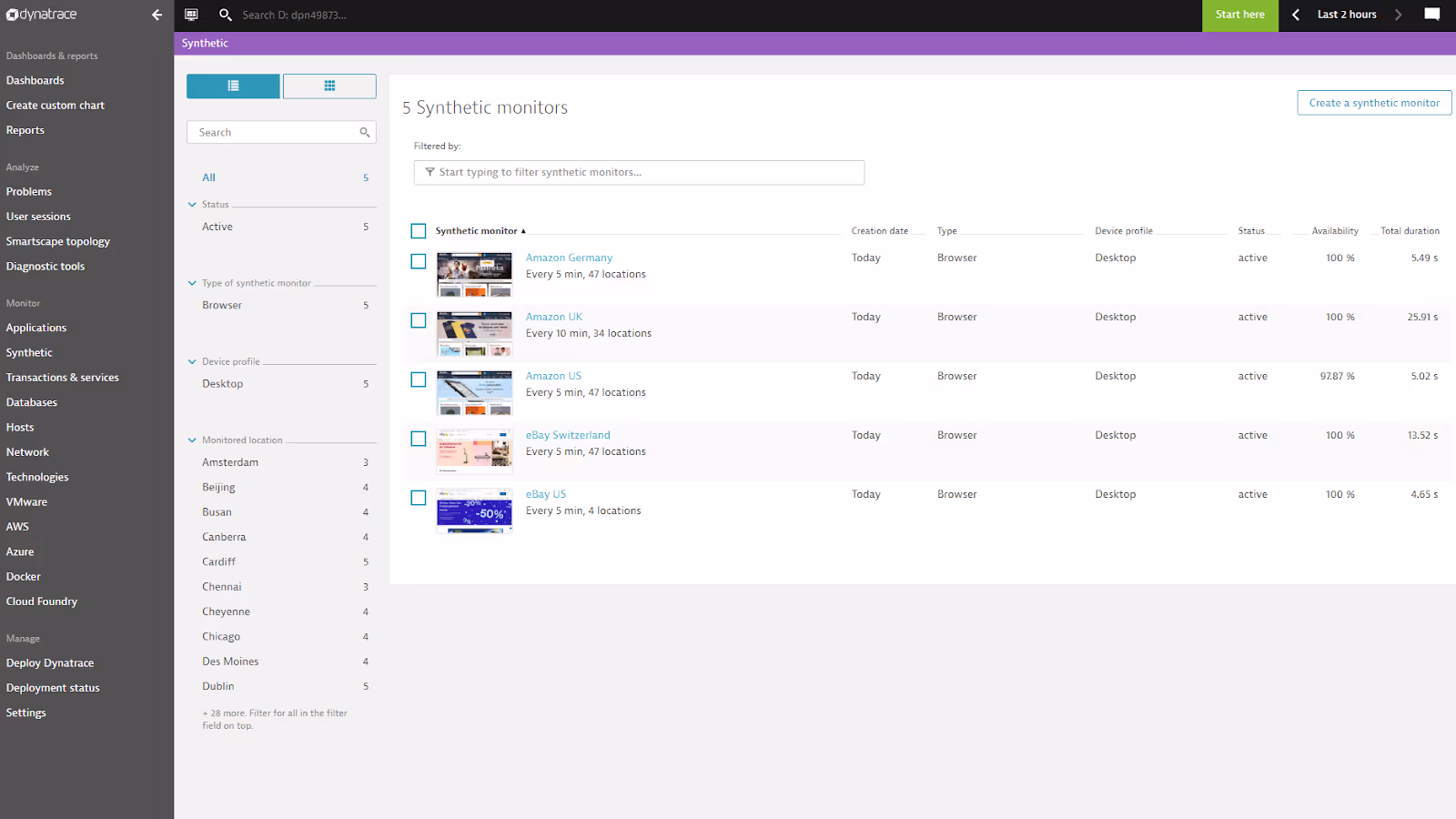Go to the previous timeframe with the left chevron
1456x819 pixels.
1296,15
